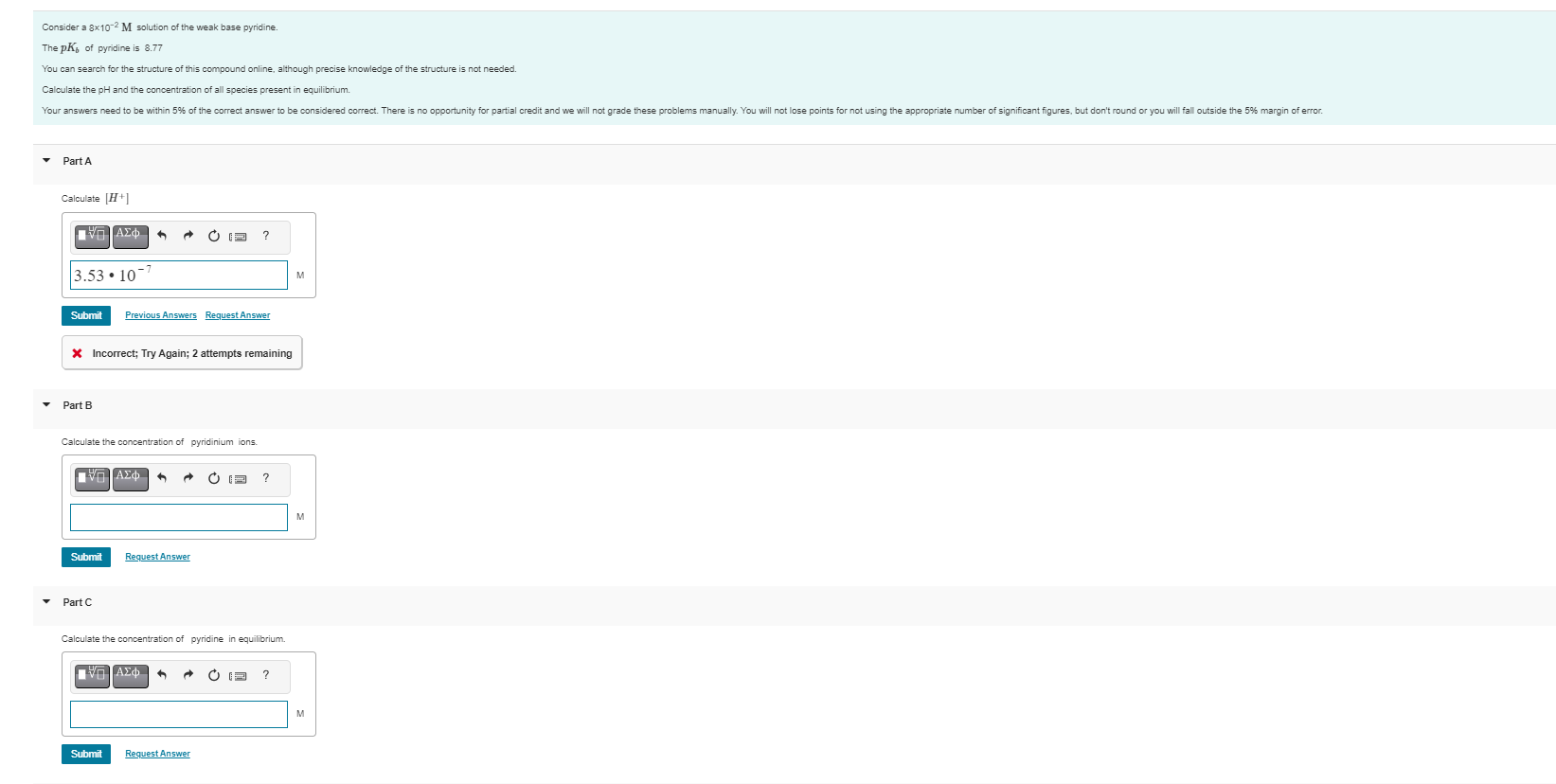Open help in Part A toolbar

pos(266,236)
